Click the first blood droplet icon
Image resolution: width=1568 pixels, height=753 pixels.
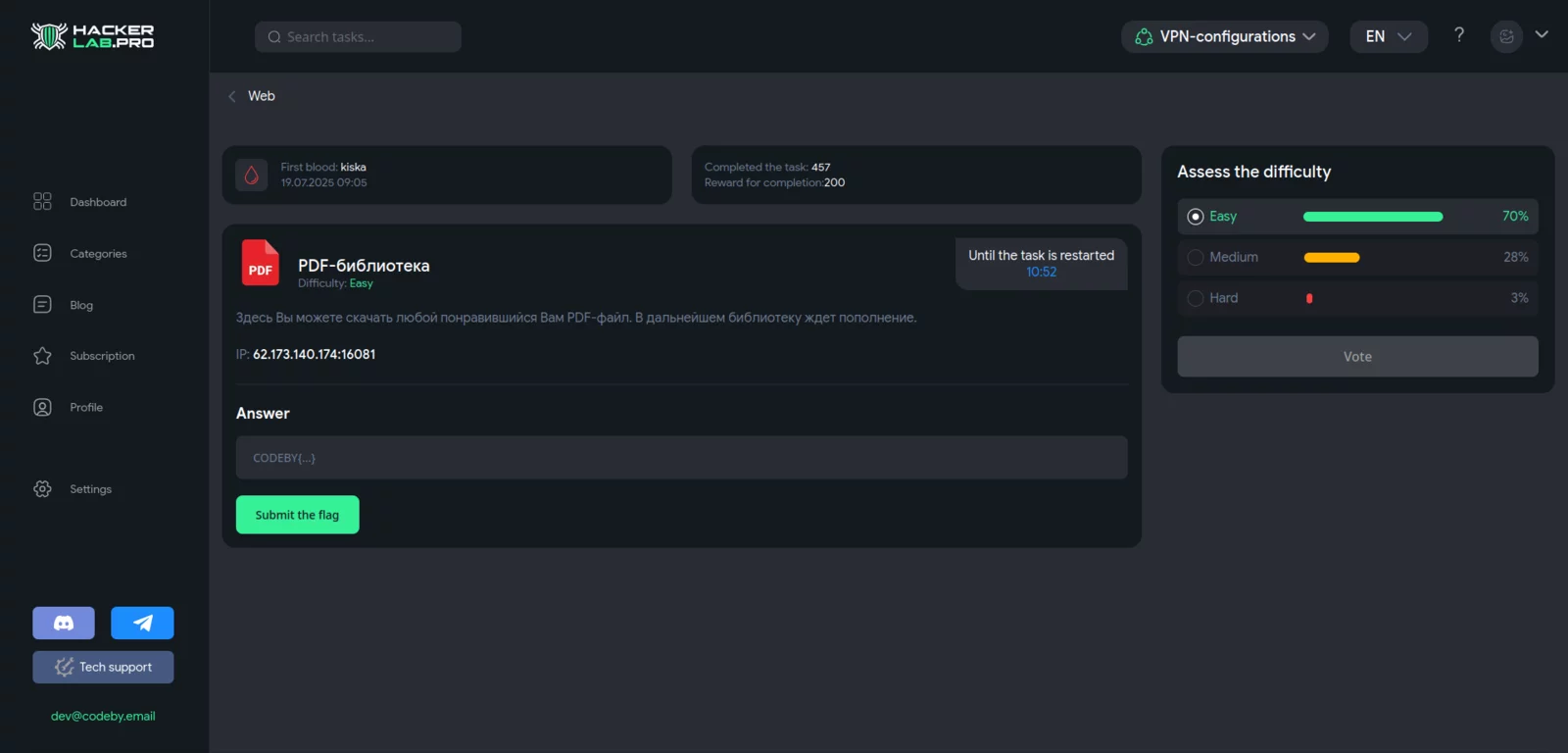pos(252,176)
